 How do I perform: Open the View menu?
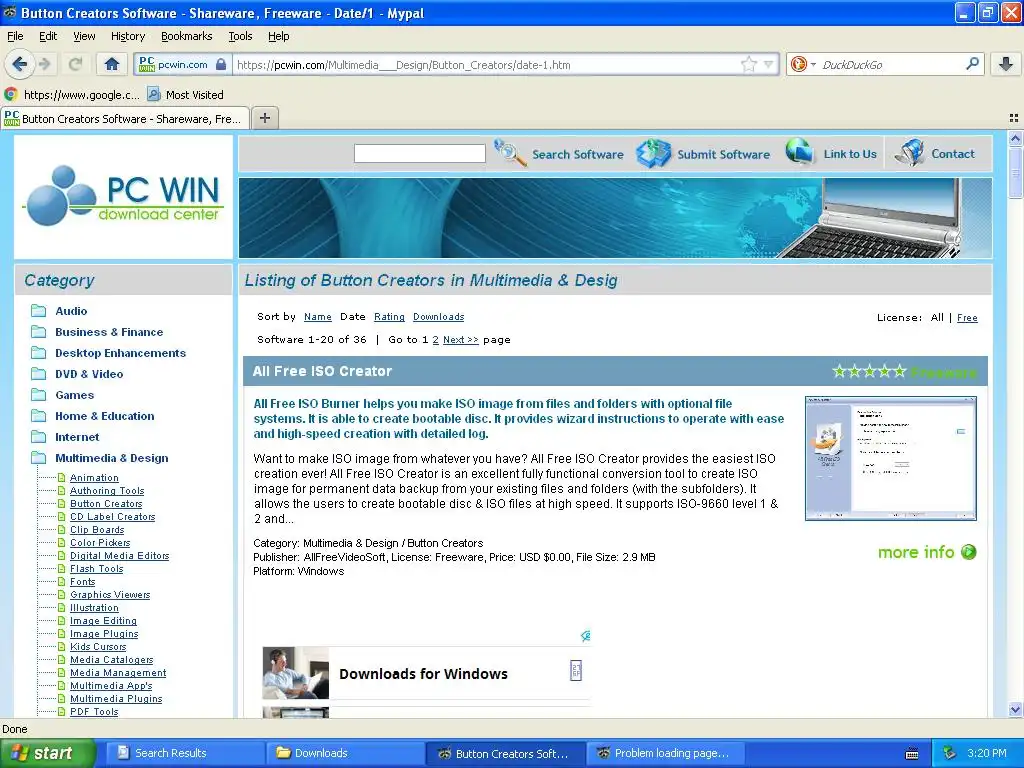click(x=84, y=36)
